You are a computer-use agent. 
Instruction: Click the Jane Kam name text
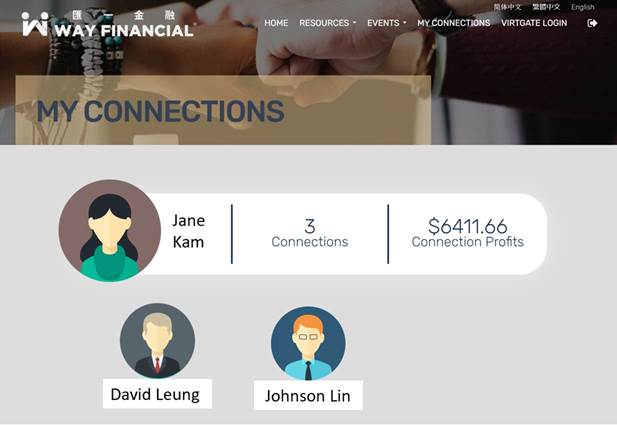tap(188, 231)
